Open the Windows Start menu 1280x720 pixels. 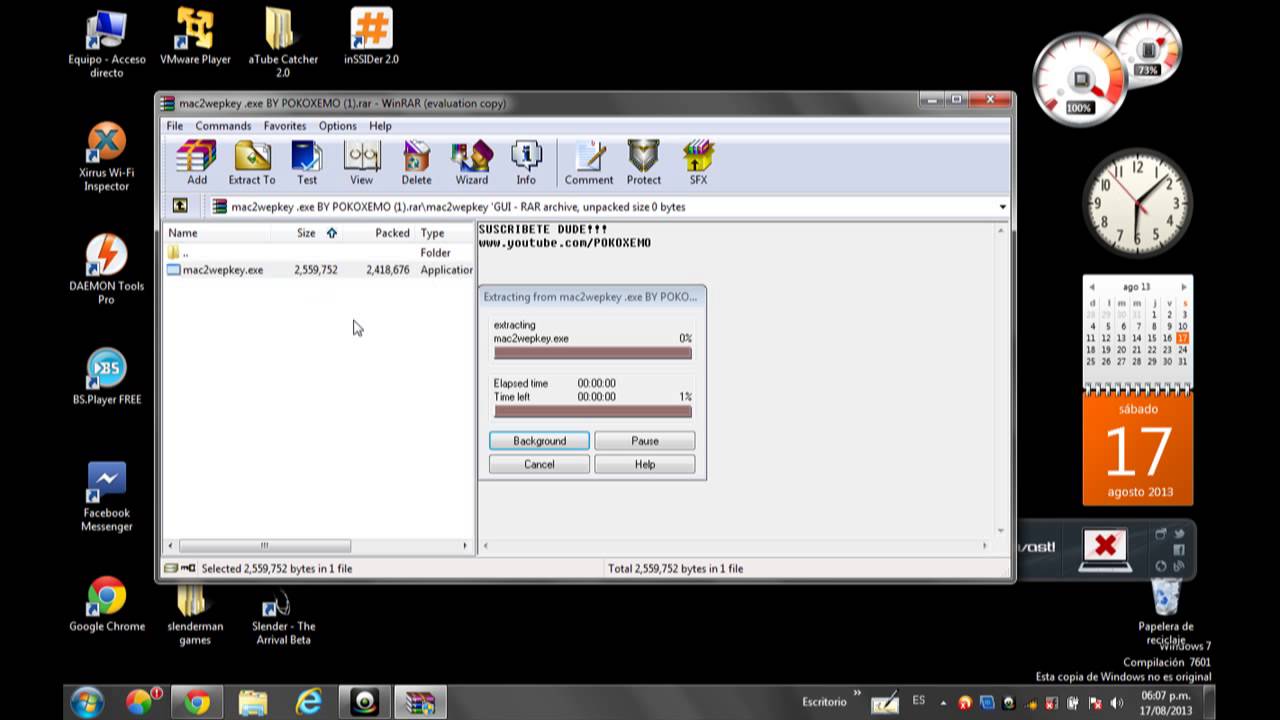click(87, 702)
